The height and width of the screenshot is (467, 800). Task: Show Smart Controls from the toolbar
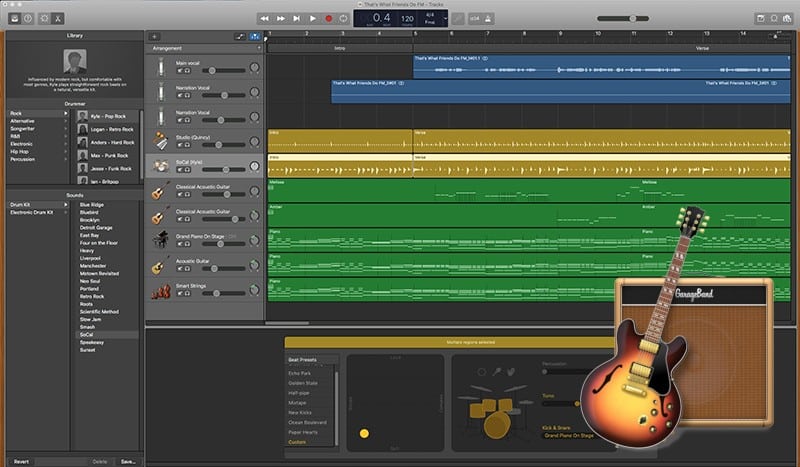(x=44, y=18)
